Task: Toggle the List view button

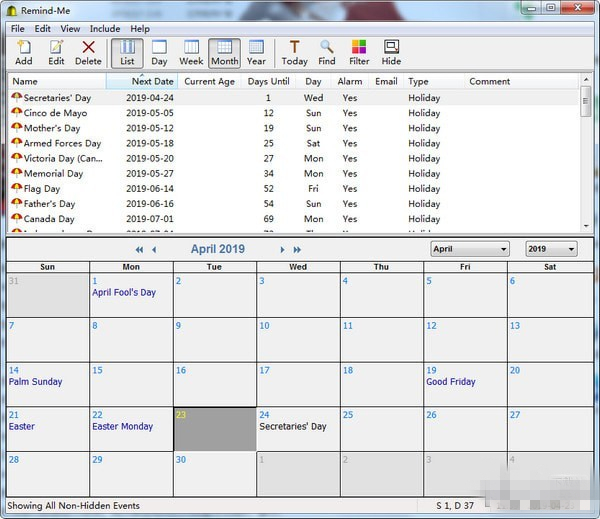Action: pyautogui.click(x=127, y=52)
